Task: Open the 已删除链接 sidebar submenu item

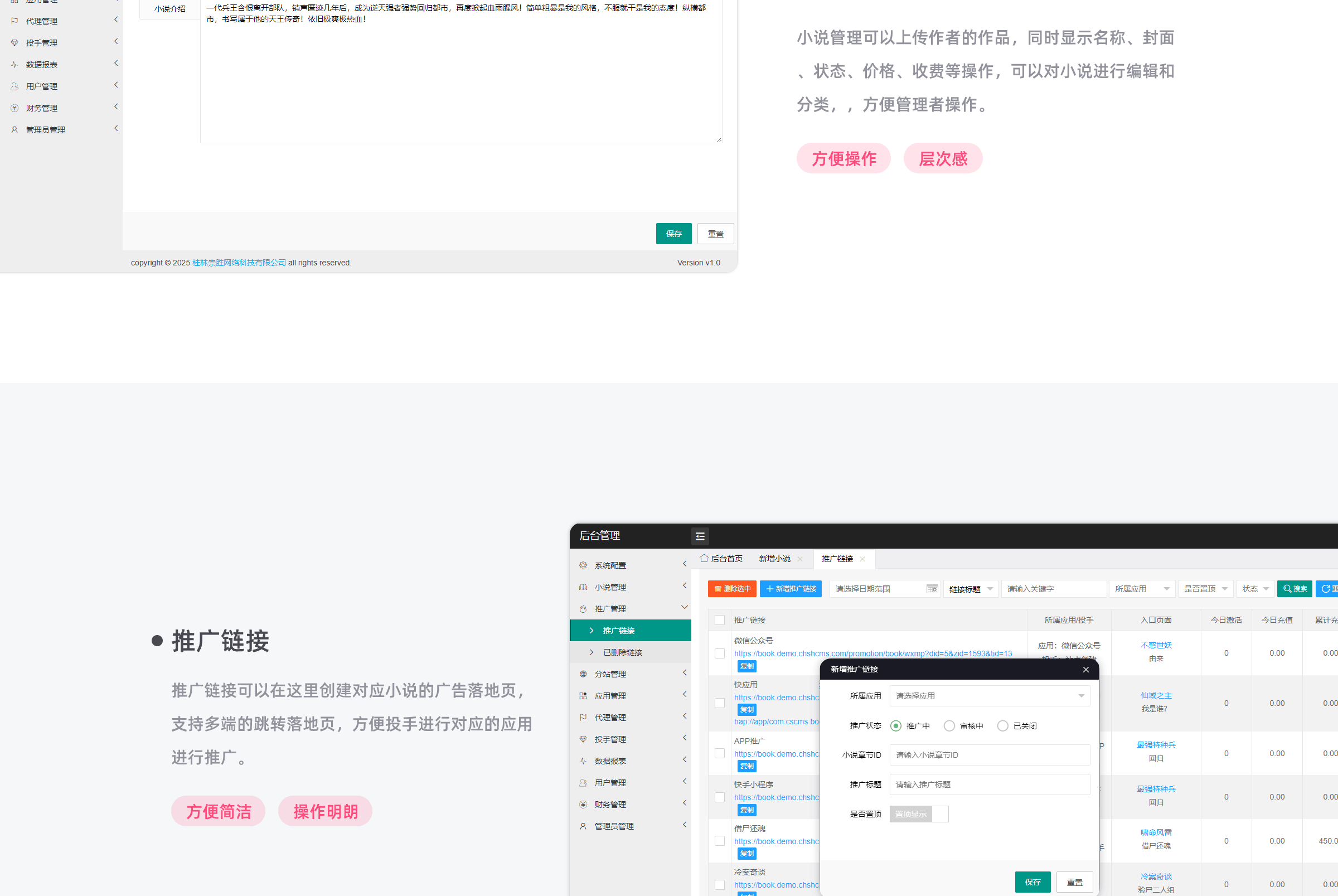Action: coord(622,652)
